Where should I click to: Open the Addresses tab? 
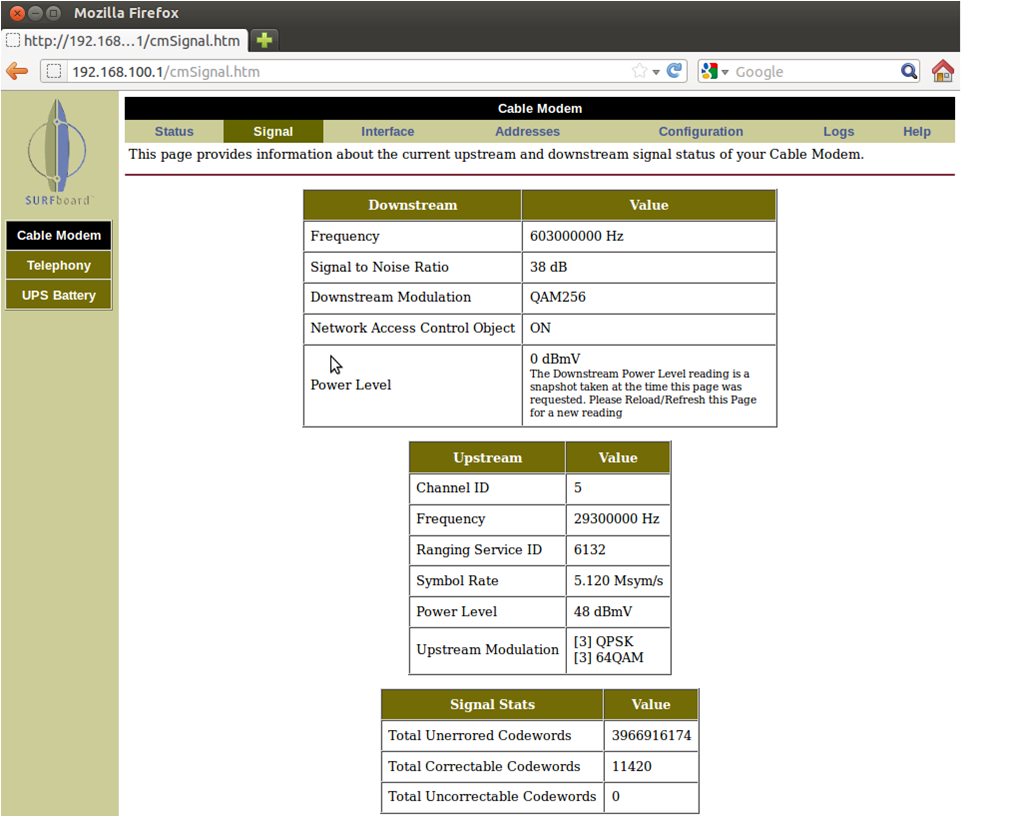[527, 131]
